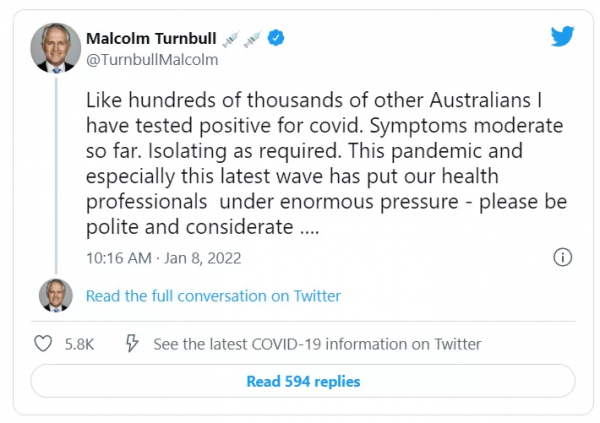Open the tweet info circle icon
Viewport: 600px width, 423px height.
click(x=562, y=257)
